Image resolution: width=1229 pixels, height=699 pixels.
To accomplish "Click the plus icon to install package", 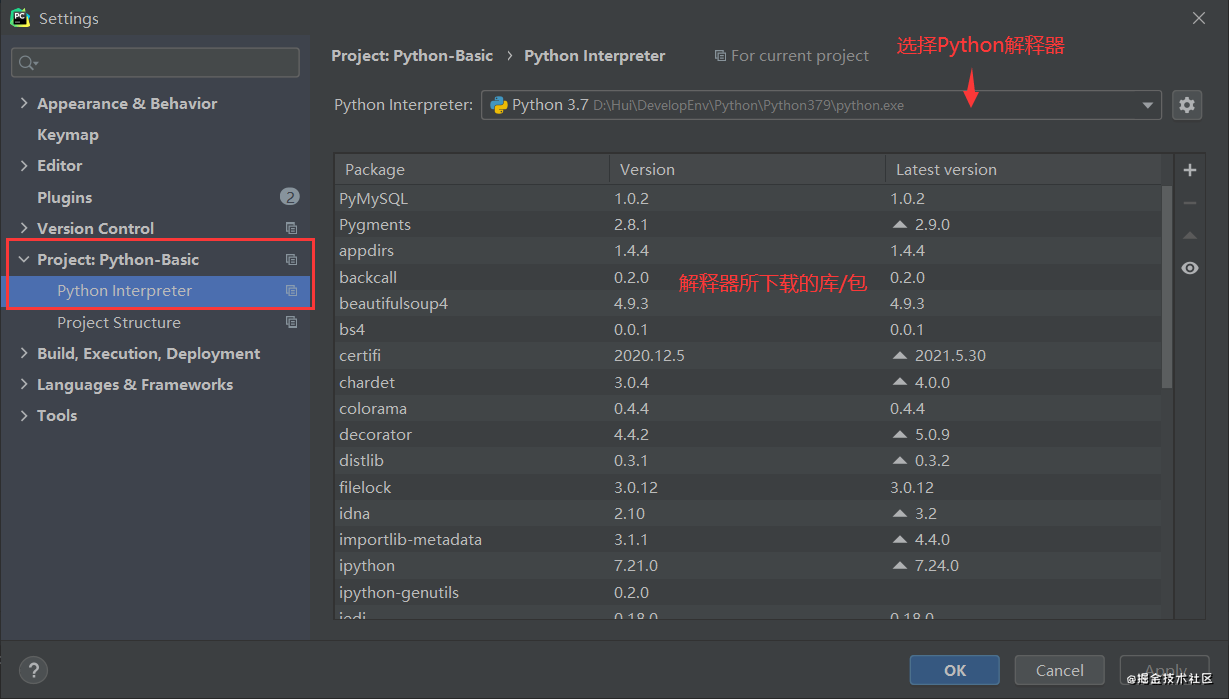I will click(1190, 170).
